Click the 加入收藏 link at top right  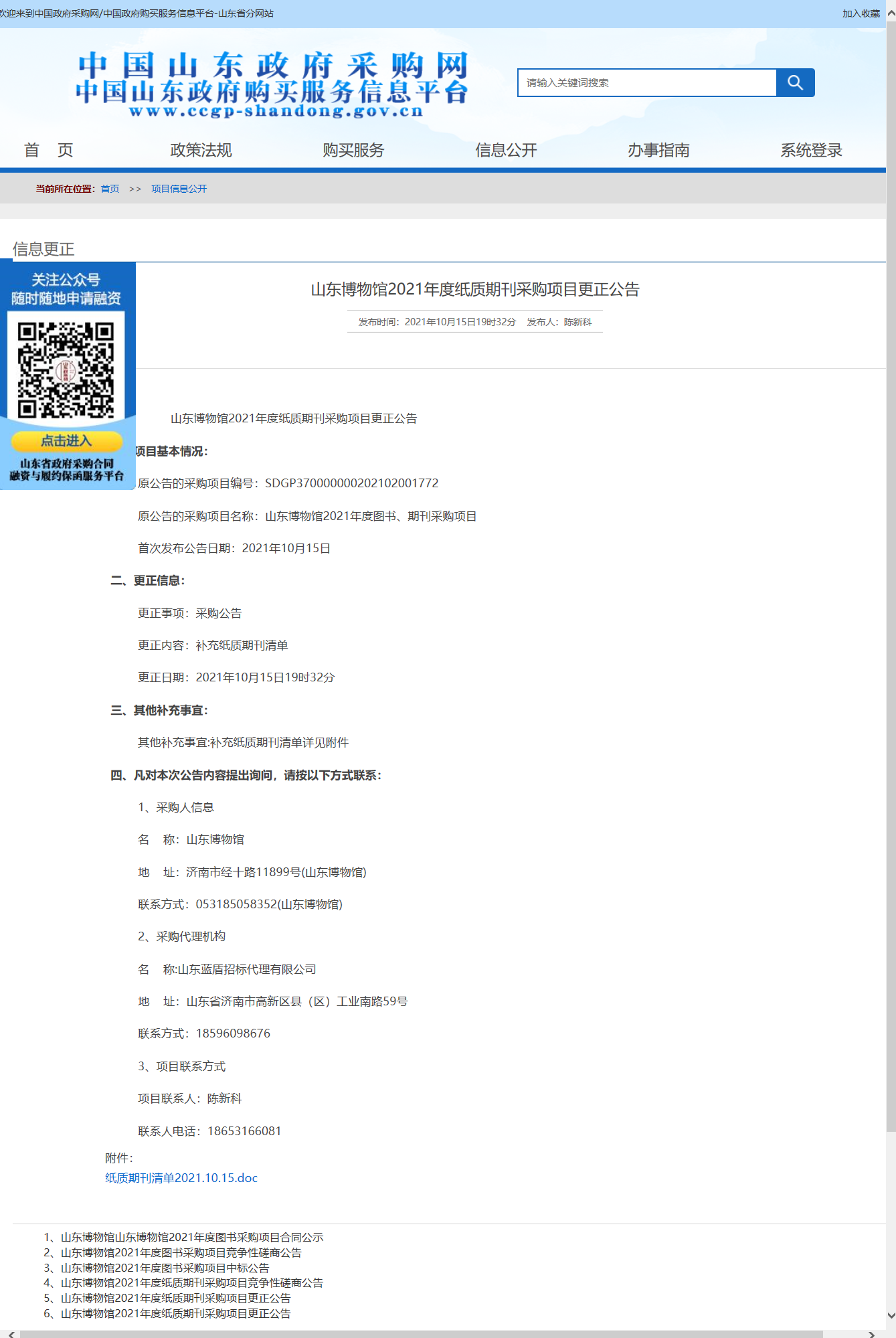tap(861, 13)
